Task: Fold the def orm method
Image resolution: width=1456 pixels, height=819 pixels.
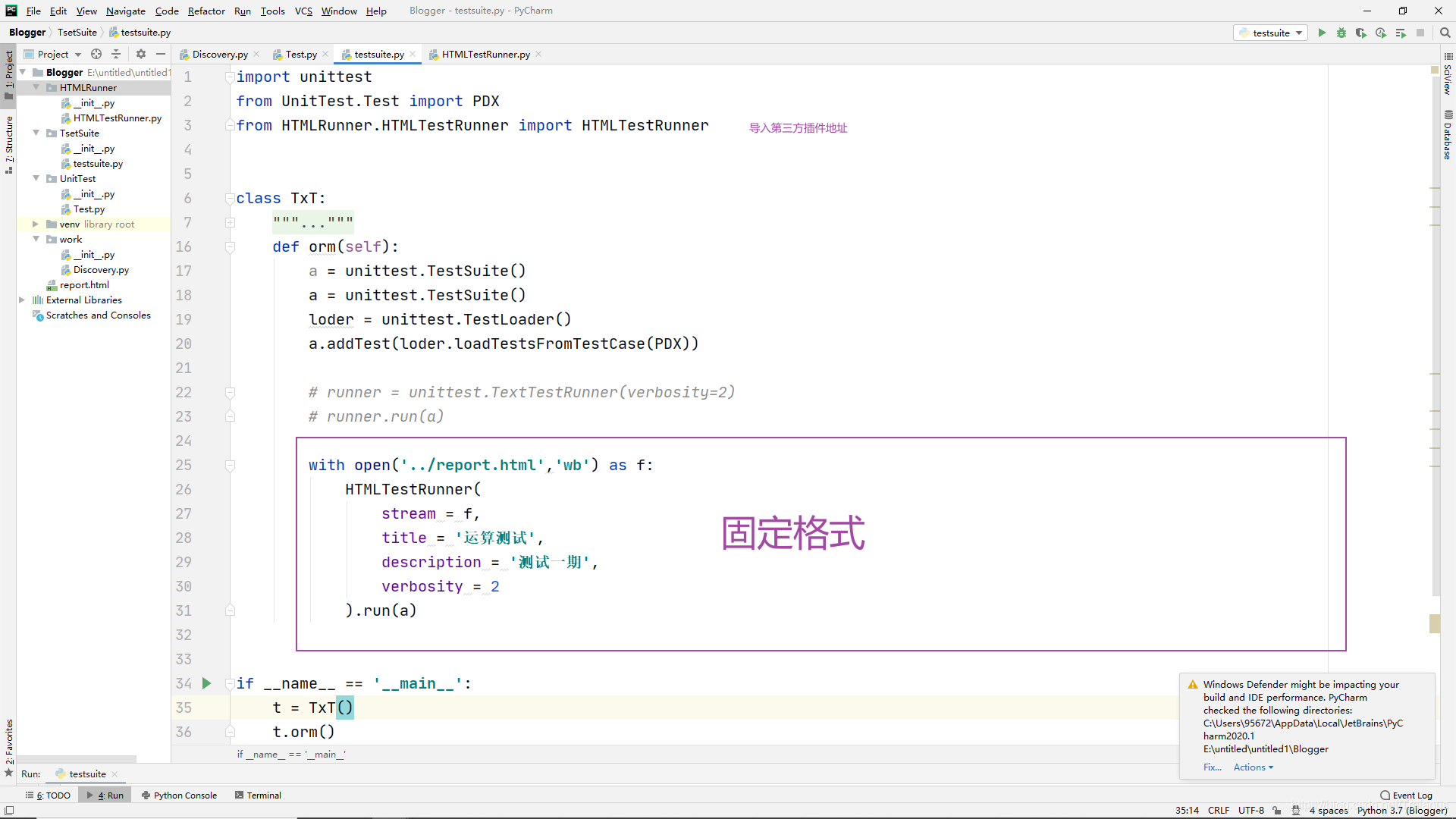Action: [x=230, y=246]
